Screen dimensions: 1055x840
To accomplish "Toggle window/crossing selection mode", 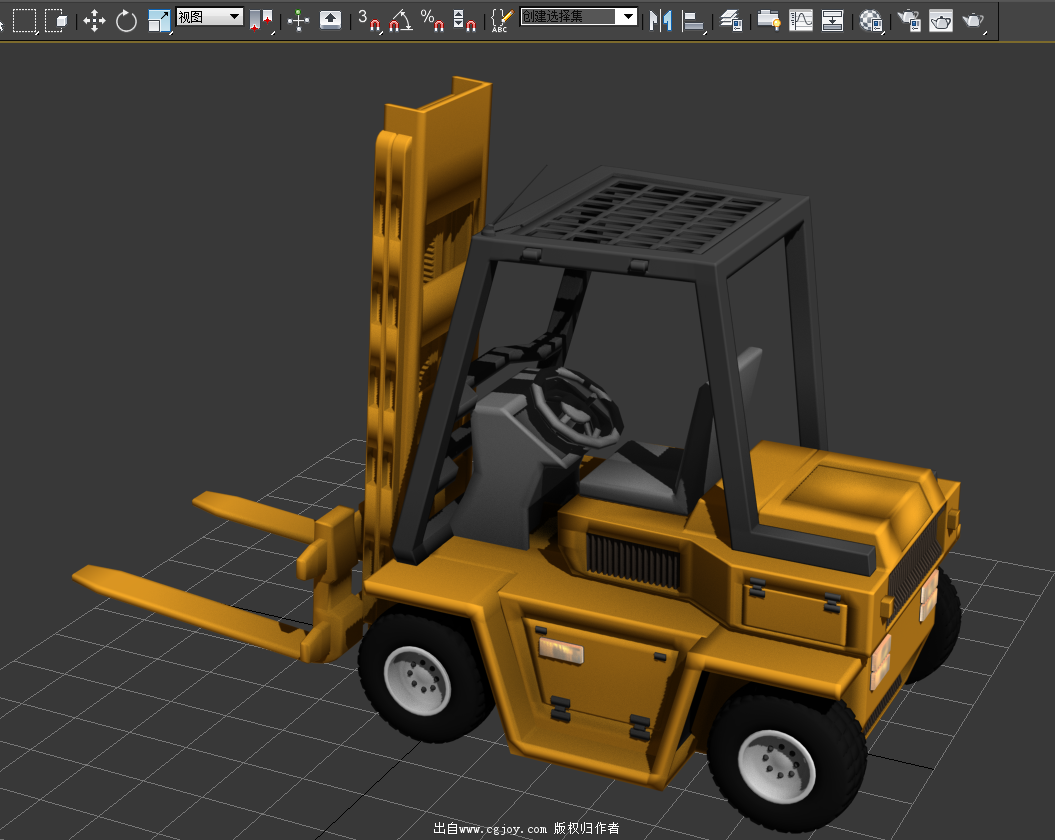I will coord(56,20).
